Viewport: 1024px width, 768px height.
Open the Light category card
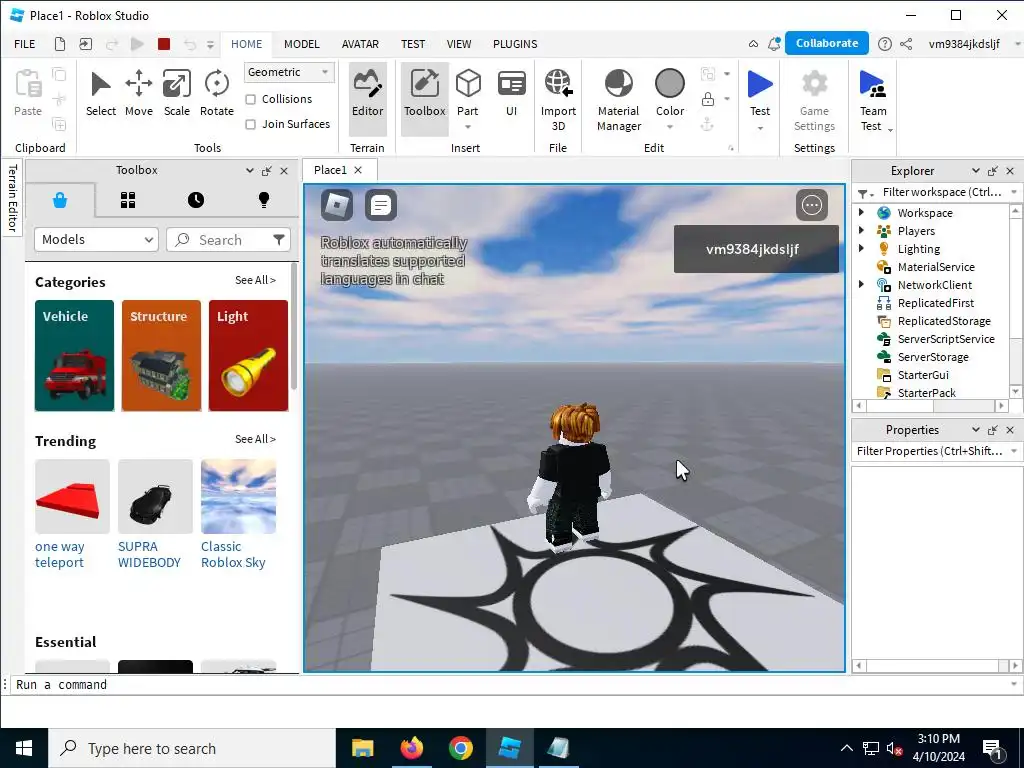pyautogui.click(x=248, y=355)
